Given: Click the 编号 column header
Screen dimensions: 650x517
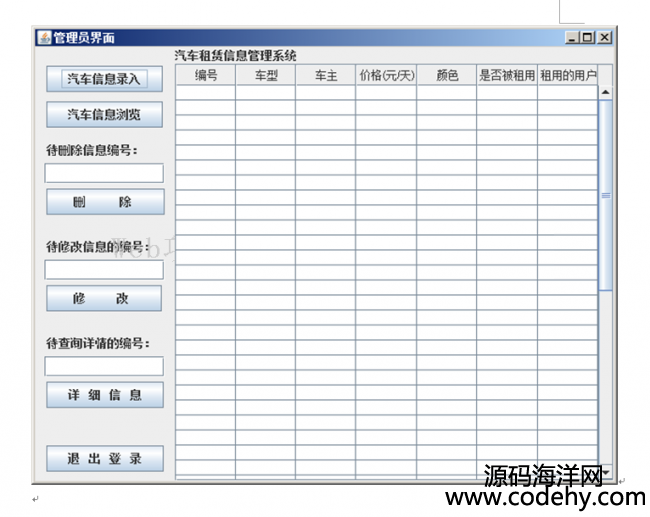Looking at the screenshot, I should (x=206, y=76).
